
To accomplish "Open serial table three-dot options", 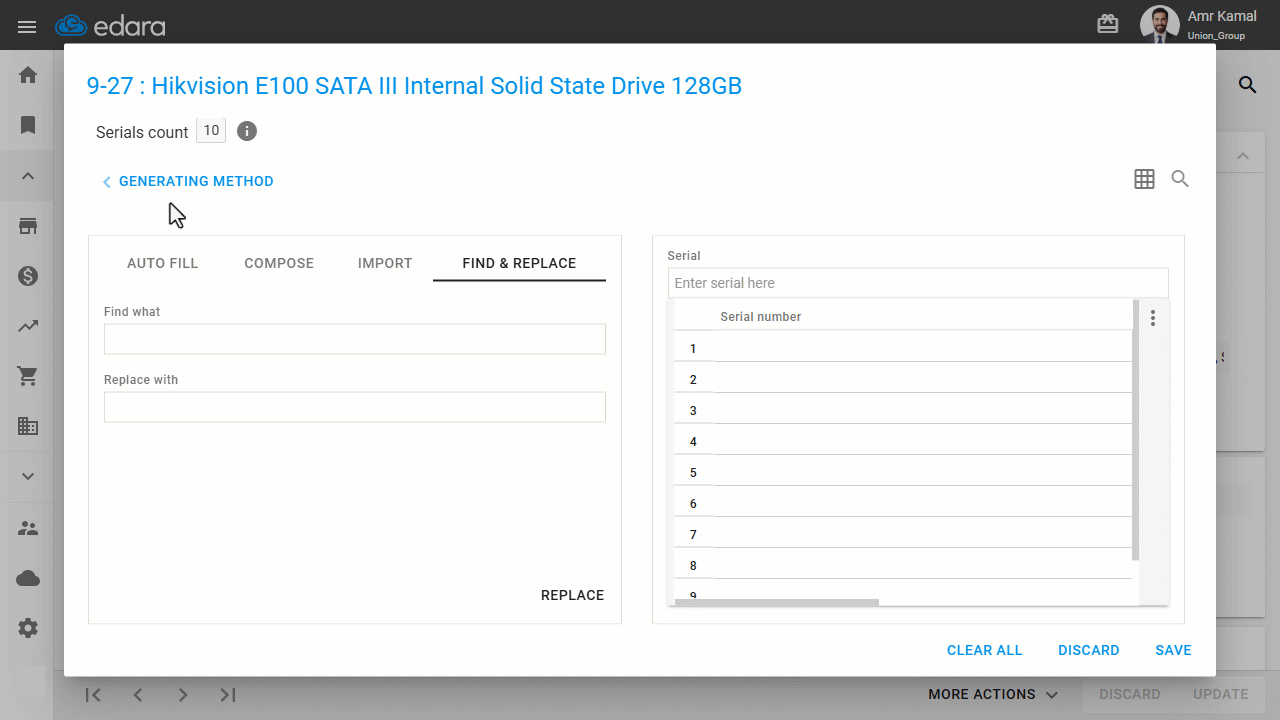I will pos(1153,318).
